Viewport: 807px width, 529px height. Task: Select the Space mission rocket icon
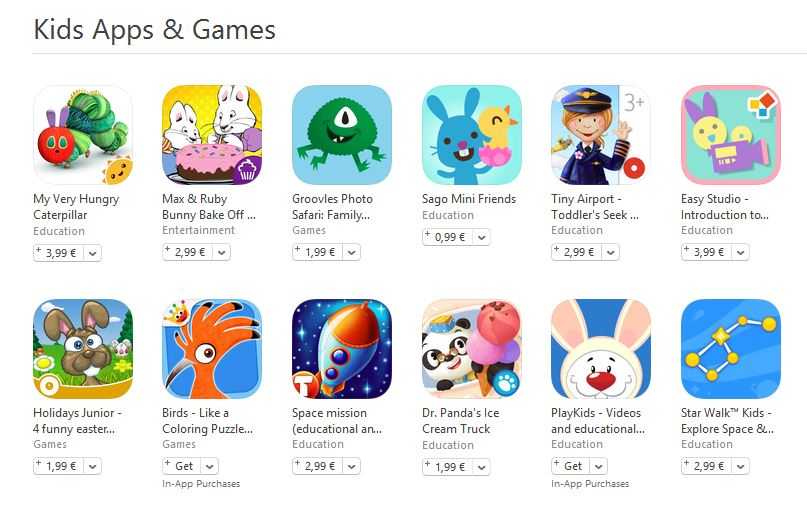coord(342,349)
